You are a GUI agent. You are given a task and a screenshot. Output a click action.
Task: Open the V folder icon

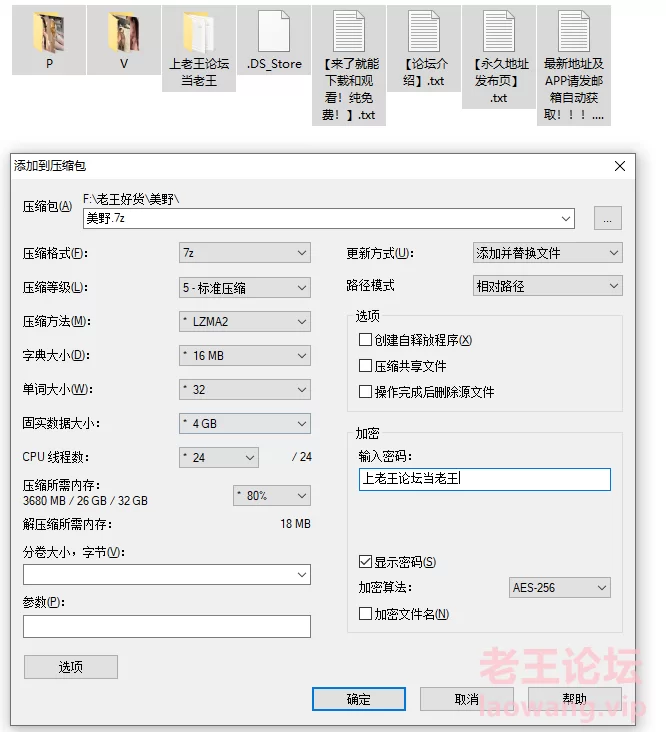click(x=124, y=33)
